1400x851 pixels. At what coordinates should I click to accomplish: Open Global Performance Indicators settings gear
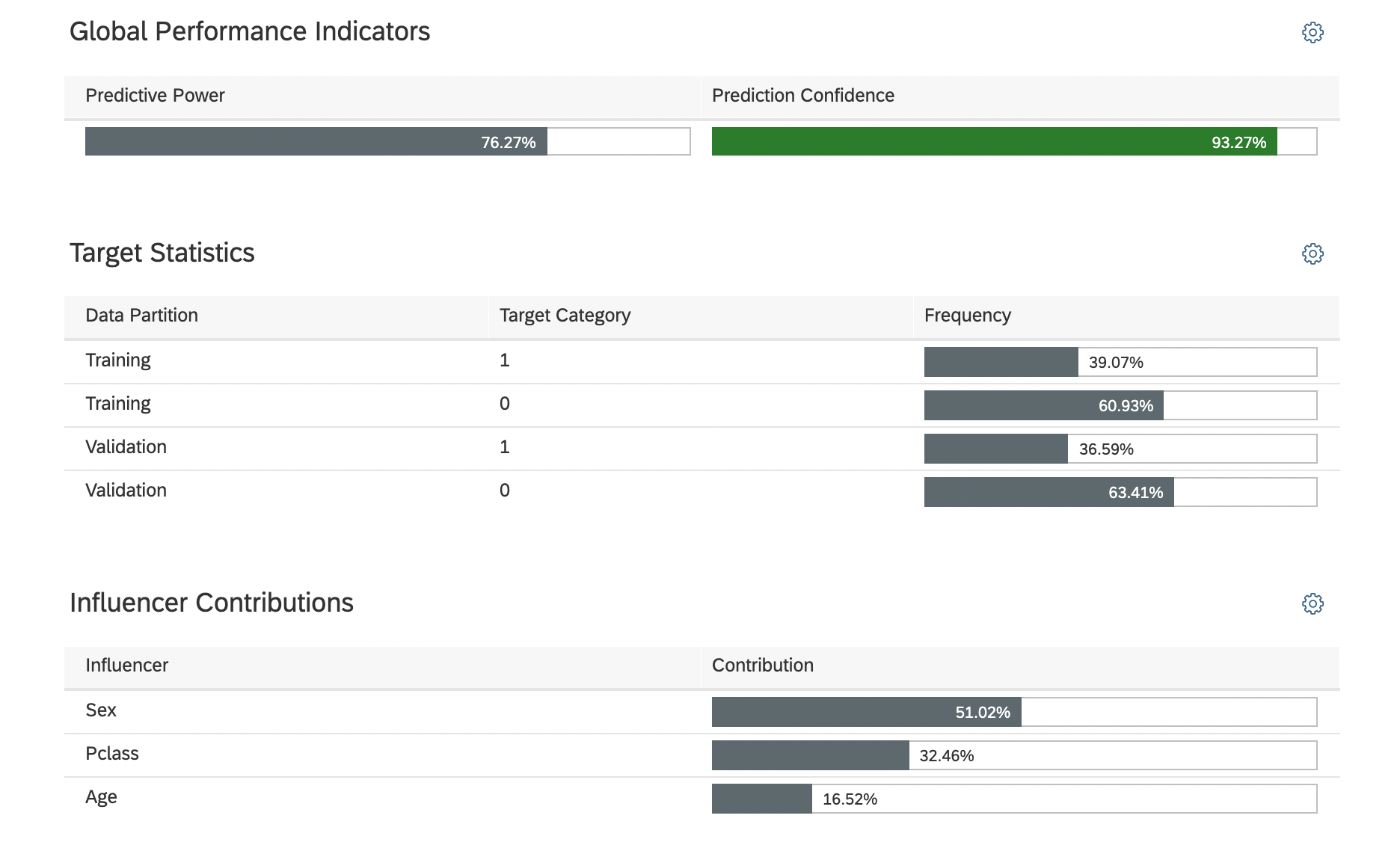[x=1312, y=32]
